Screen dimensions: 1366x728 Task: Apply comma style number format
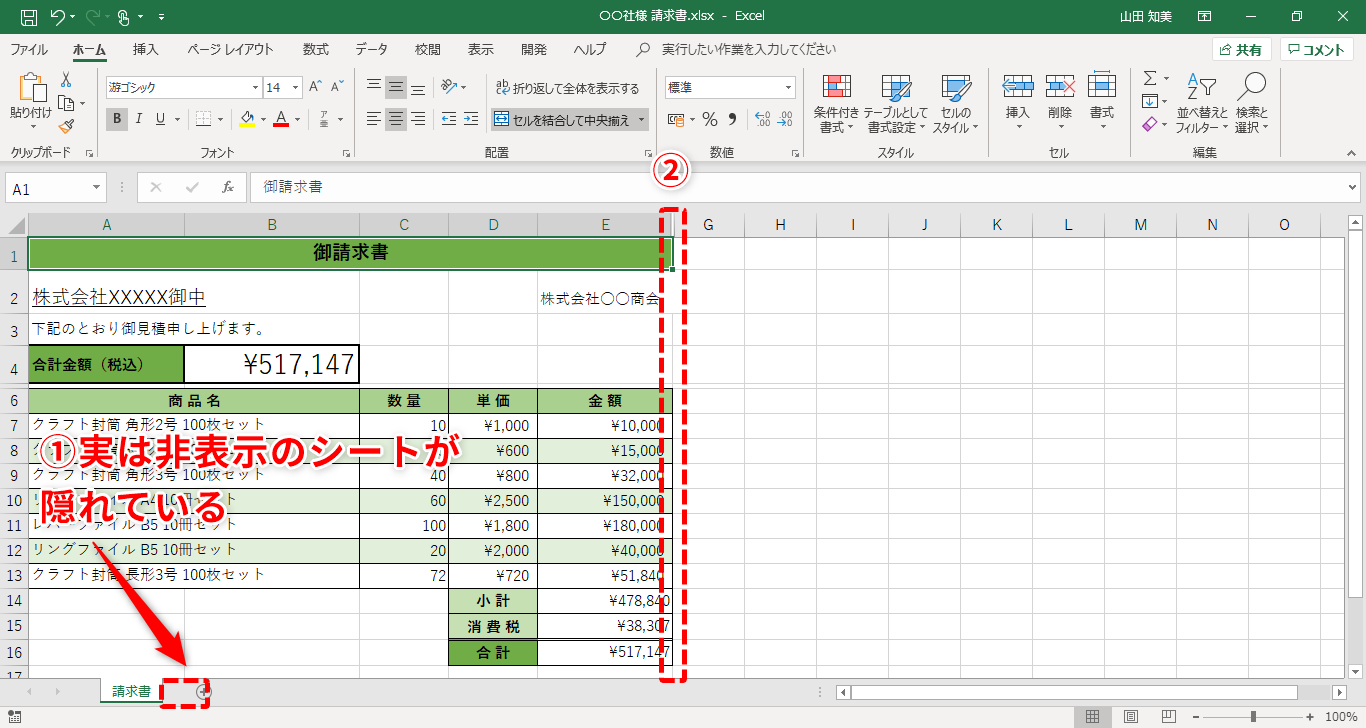coord(732,119)
